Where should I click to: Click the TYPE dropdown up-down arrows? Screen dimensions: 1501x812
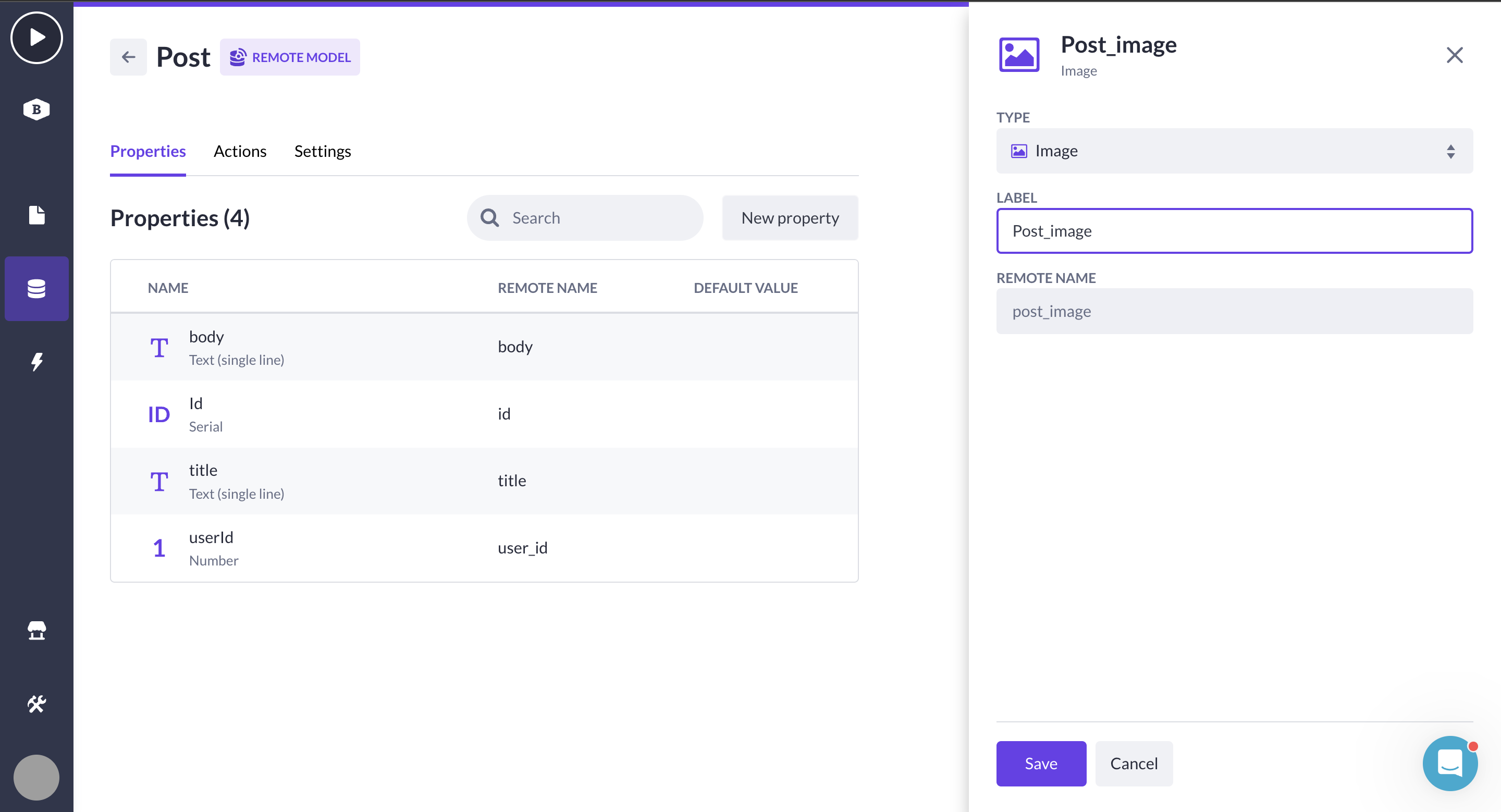click(1450, 152)
